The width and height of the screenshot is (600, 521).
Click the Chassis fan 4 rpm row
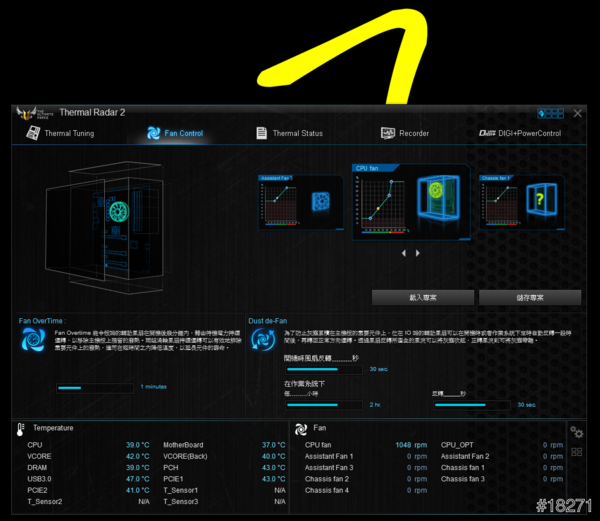point(366,490)
